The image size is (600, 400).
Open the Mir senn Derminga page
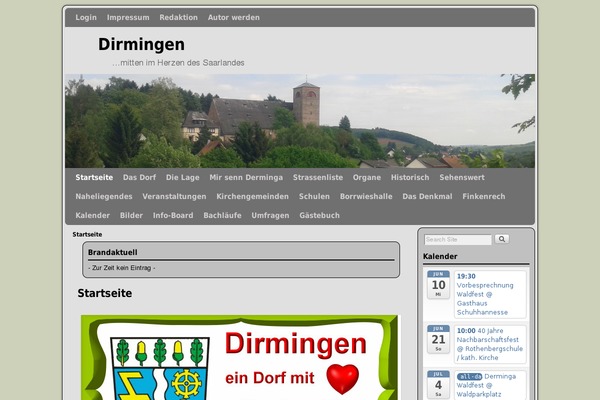246,177
